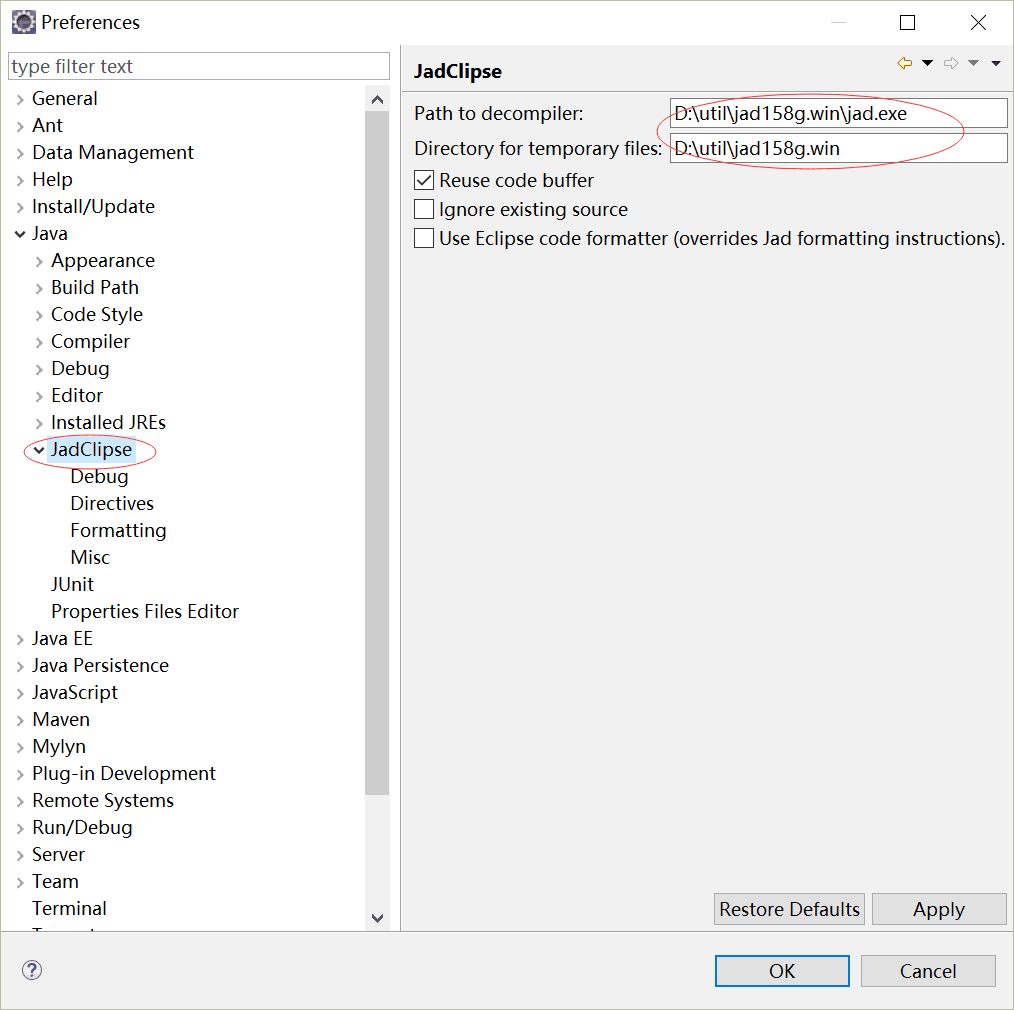Click the help question mark icon

click(x=32, y=970)
